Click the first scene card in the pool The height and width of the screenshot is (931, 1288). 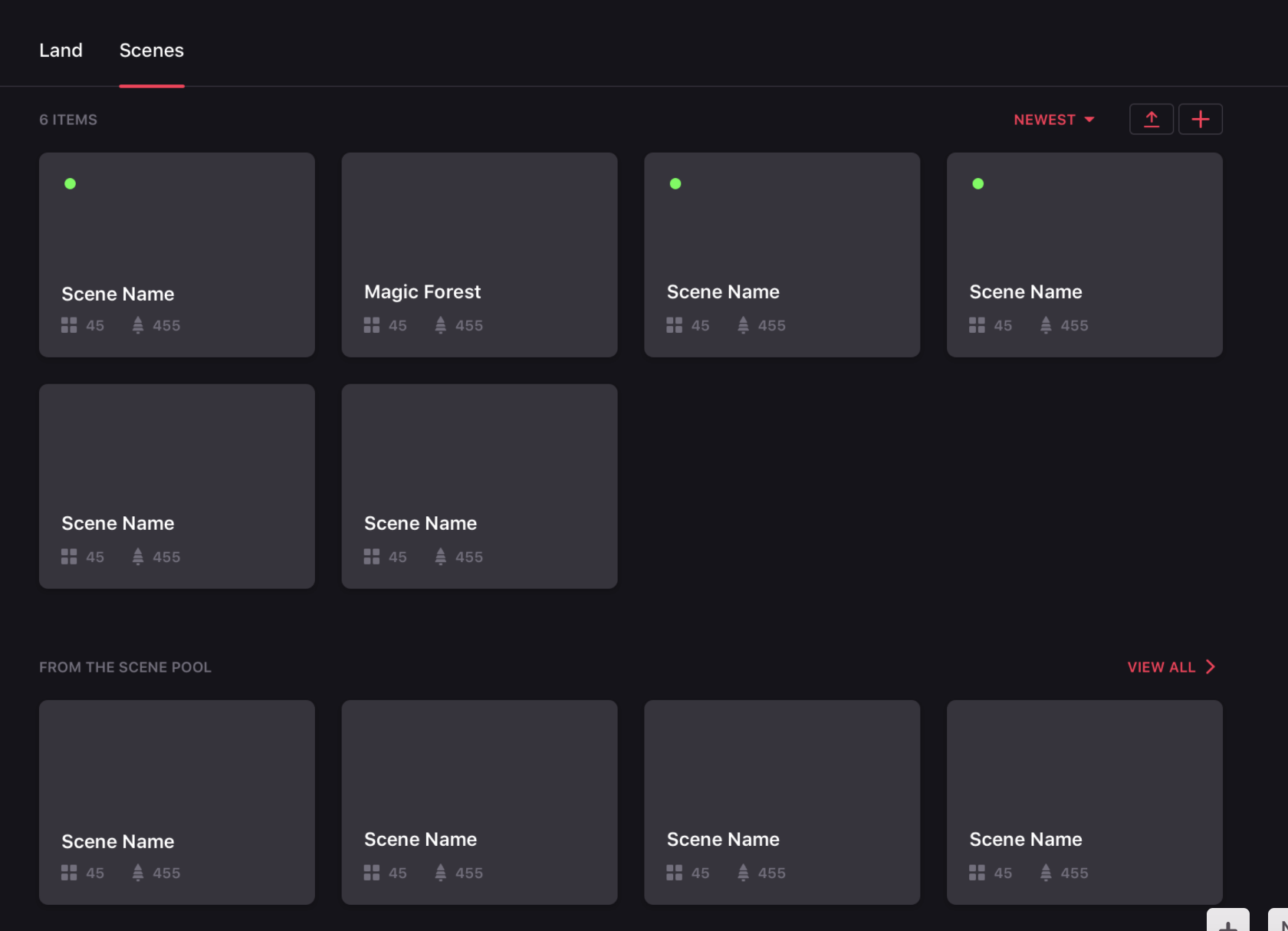click(x=176, y=802)
